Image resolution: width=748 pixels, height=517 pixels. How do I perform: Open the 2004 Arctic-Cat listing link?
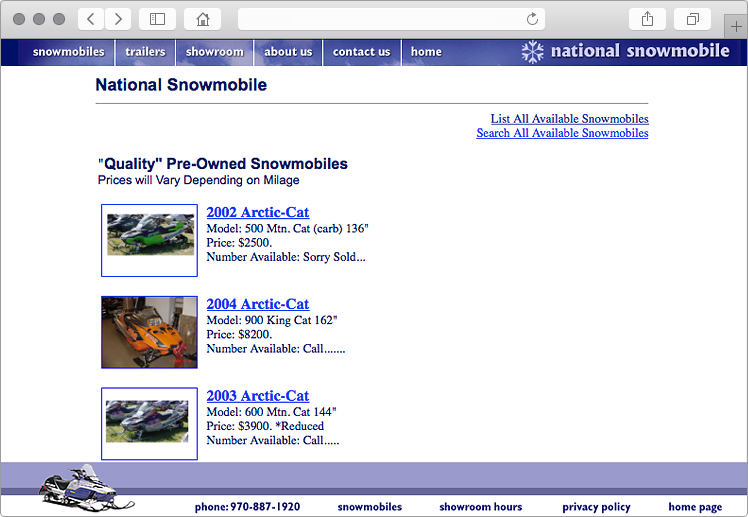click(258, 304)
